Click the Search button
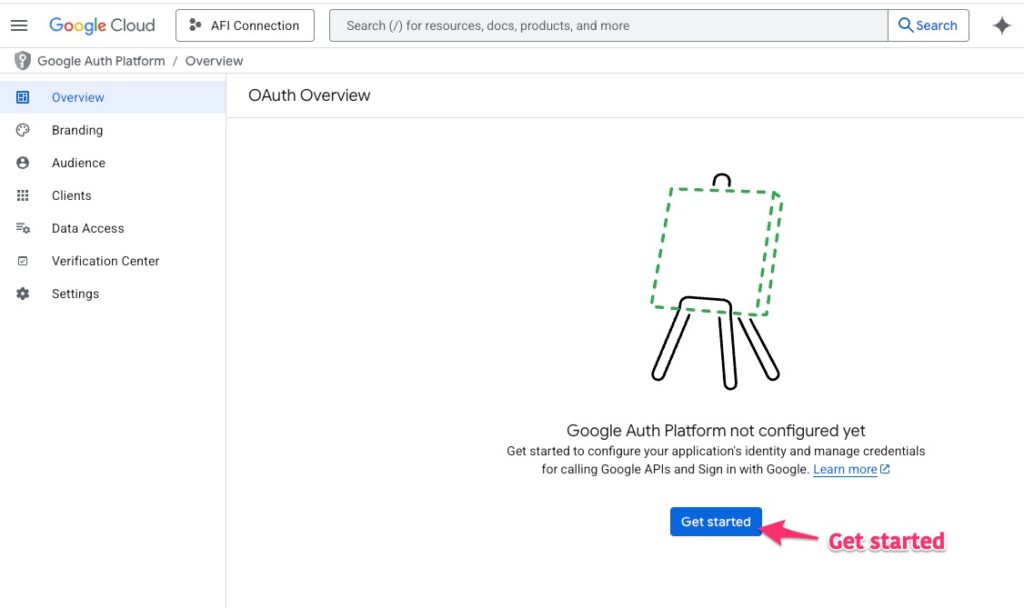1024x608 pixels. (927, 25)
